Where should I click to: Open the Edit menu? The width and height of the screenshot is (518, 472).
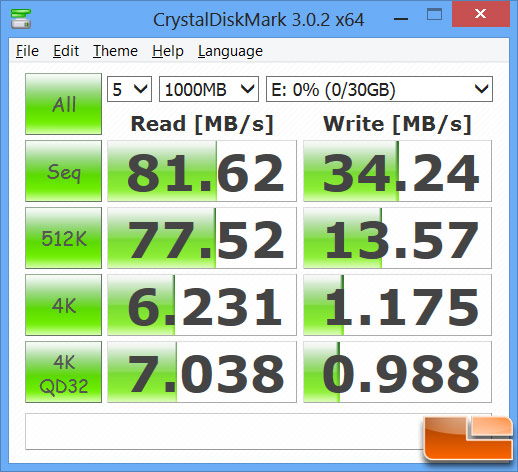(66, 51)
